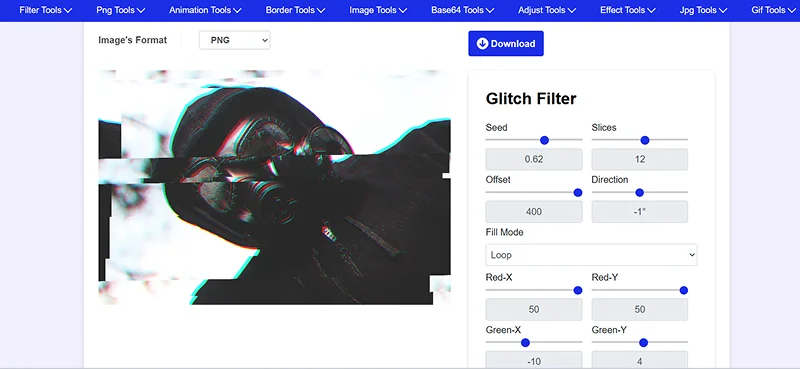Viewport: 800px width, 369px height.
Task: Open the Animation Tools menu
Action: (207, 10)
